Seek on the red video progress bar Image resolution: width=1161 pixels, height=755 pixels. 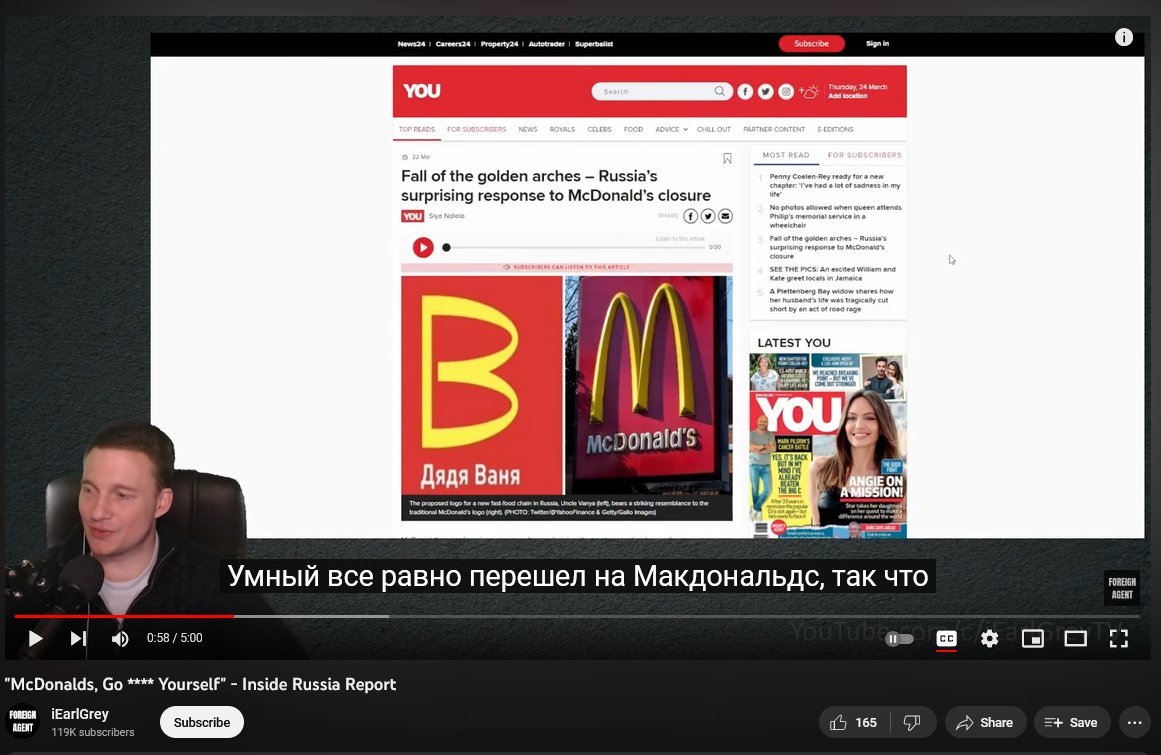[x=124, y=615]
